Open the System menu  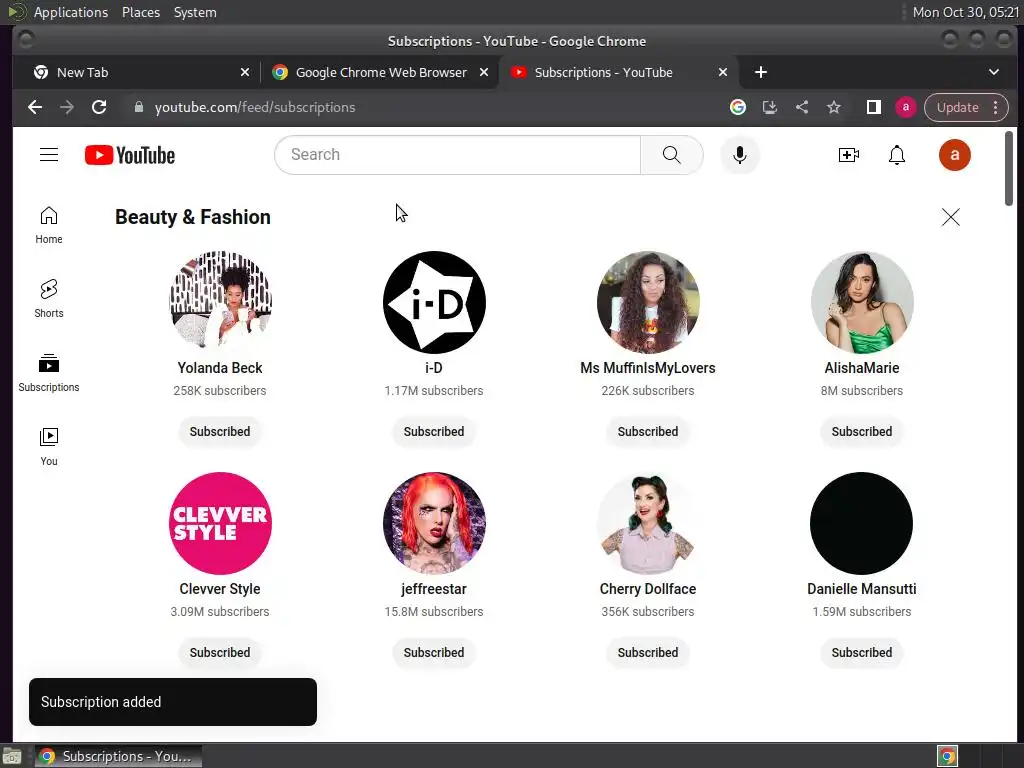(x=195, y=12)
